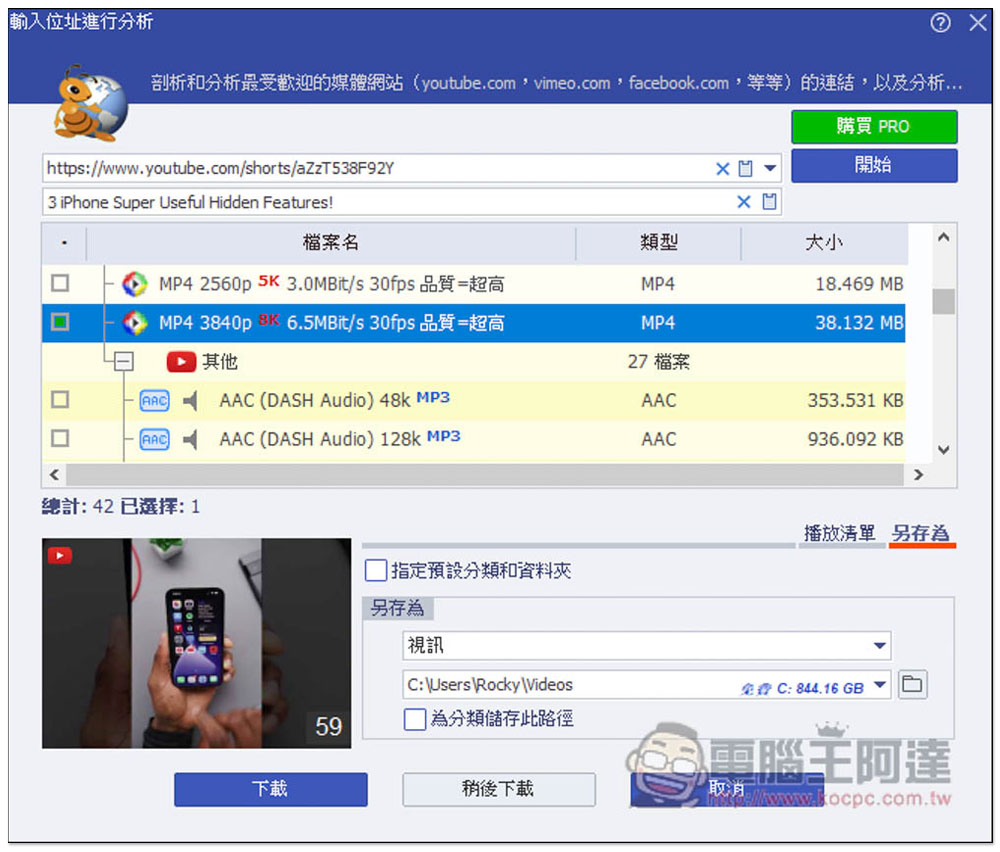Click the 下載 button

tap(270, 790)
